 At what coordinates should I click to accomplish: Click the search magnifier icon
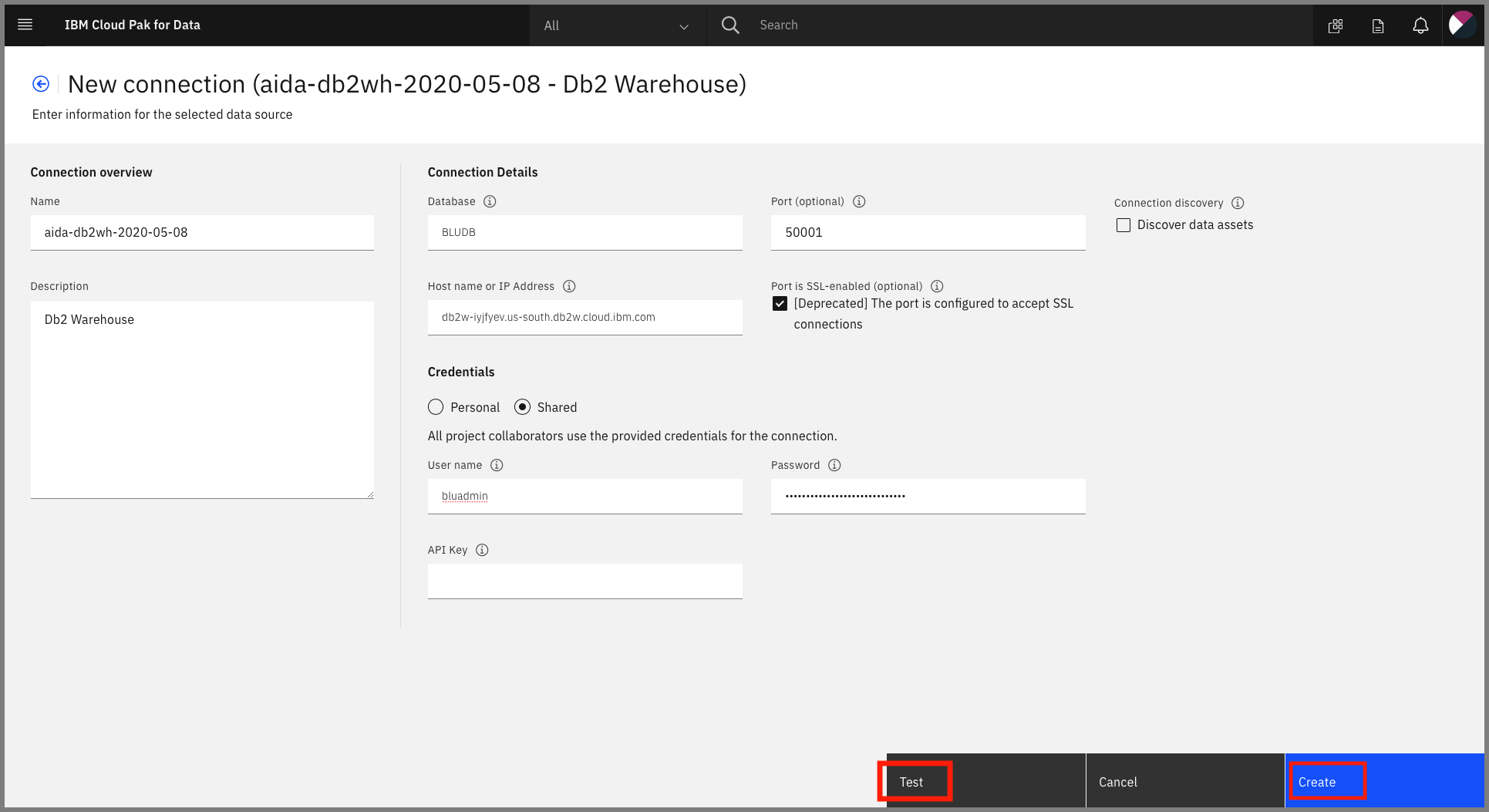coord(729,25)
